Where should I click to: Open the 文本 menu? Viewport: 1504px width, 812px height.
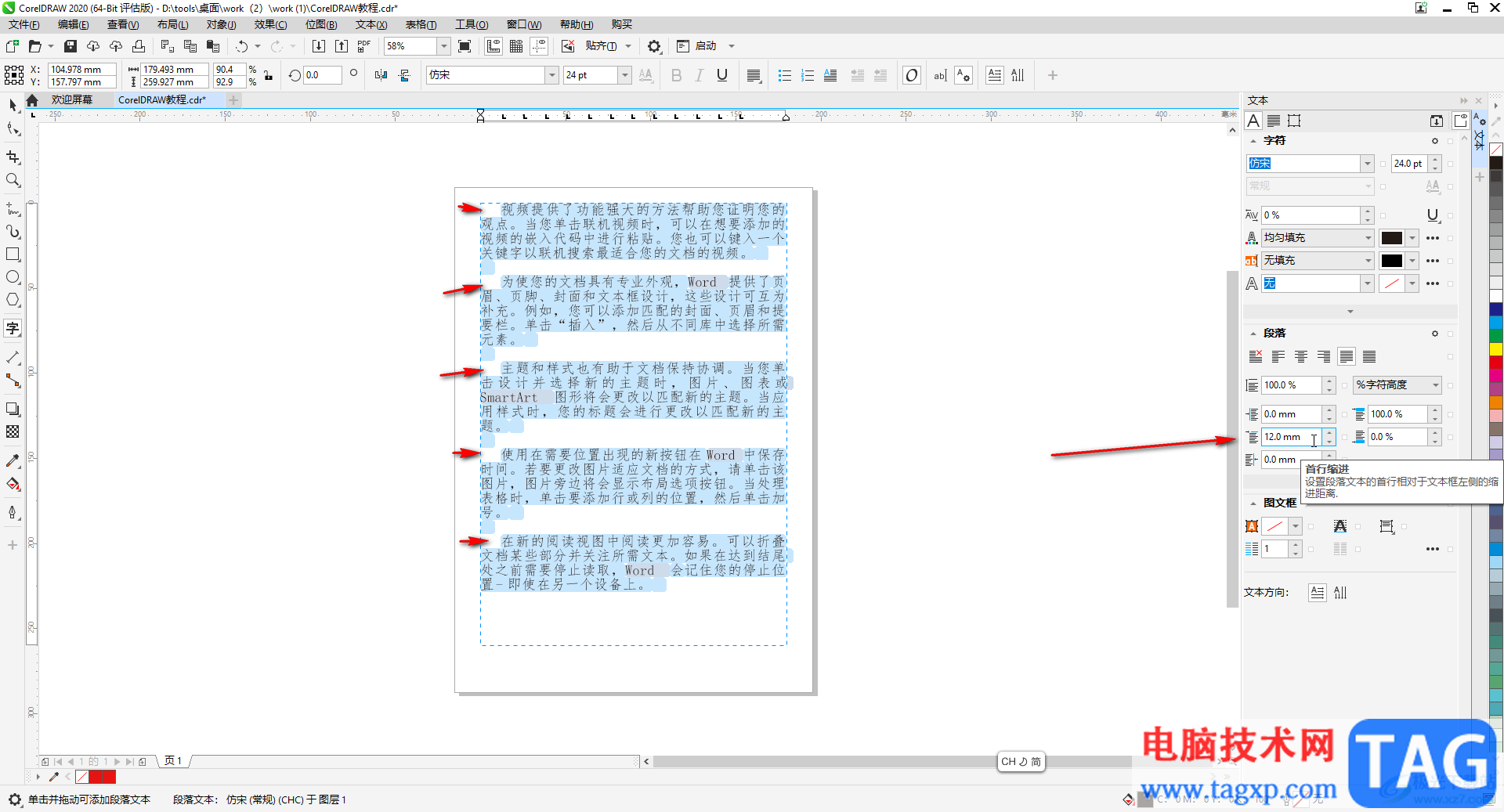click(371, 24)
